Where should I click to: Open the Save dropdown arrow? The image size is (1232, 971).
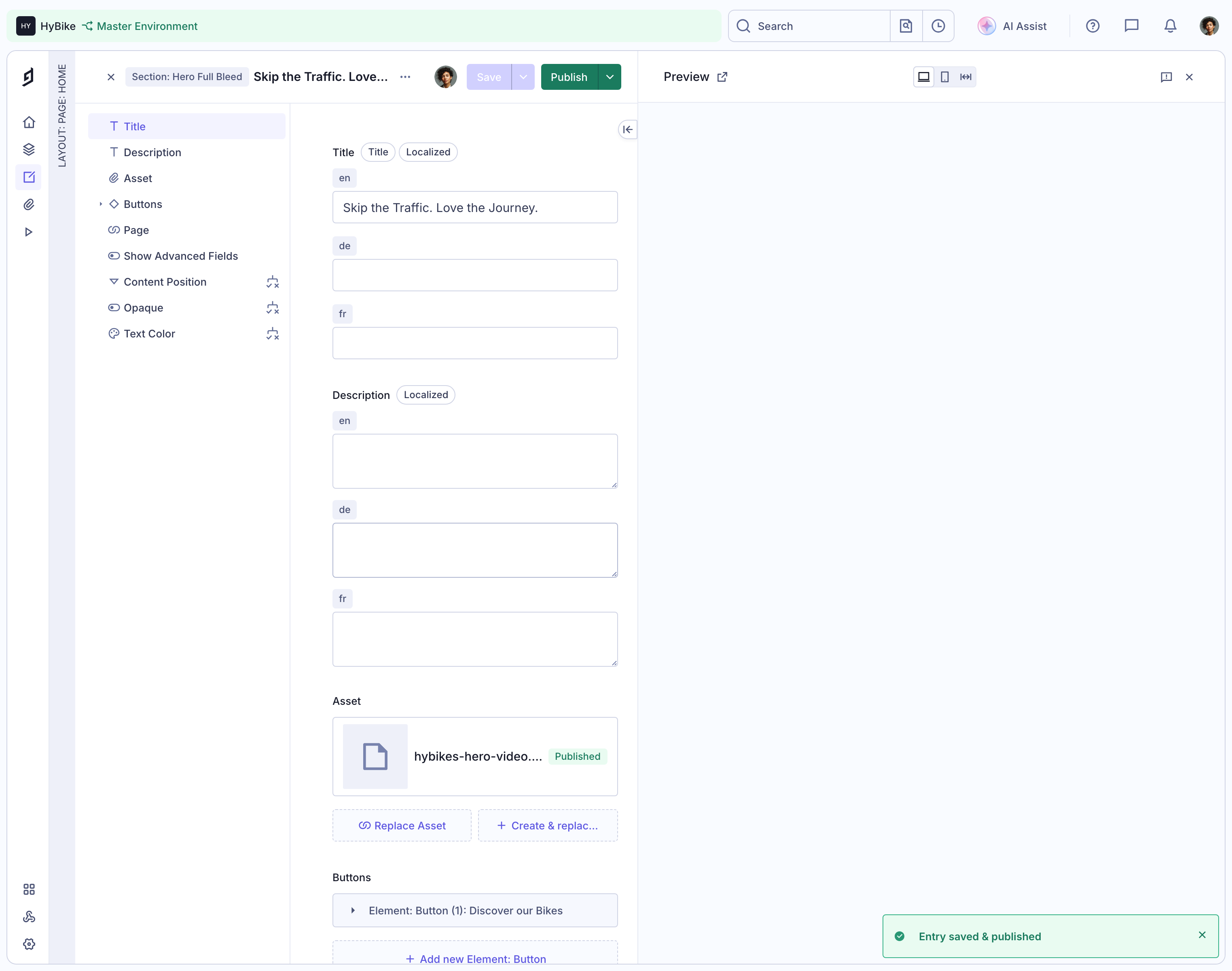523,77
